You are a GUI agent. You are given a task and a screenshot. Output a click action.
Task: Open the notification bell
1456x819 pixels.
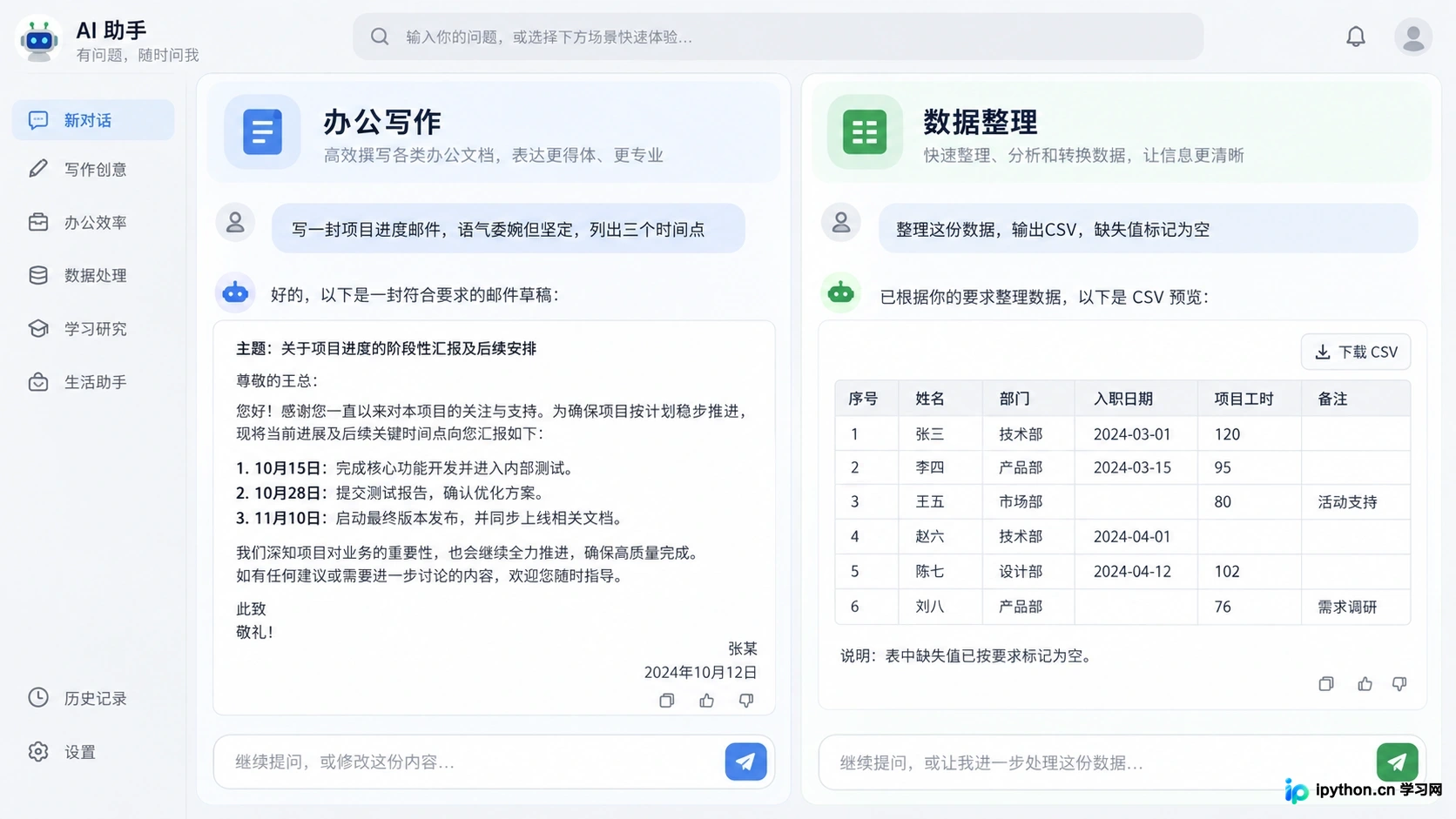tap(1355, 37)
